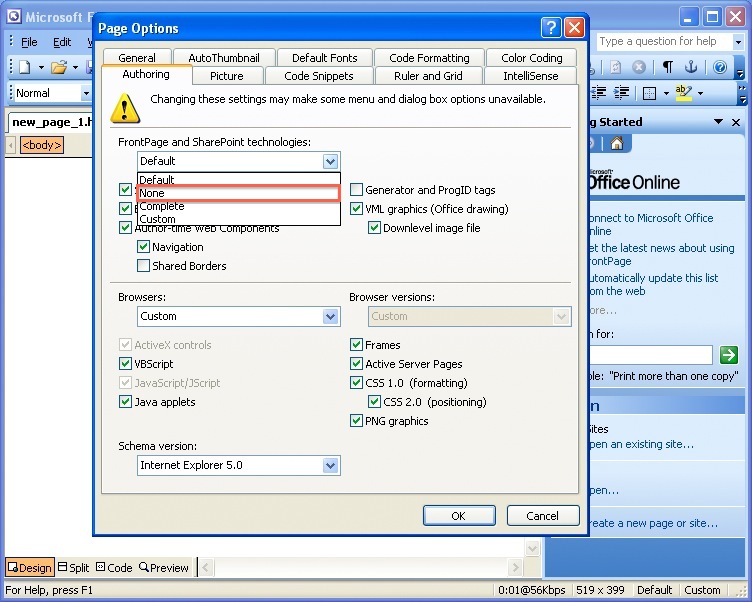Click the text highlight color icon
Image resolution: width=752 pixels, height=602 pixels.
tap(684, 93)
